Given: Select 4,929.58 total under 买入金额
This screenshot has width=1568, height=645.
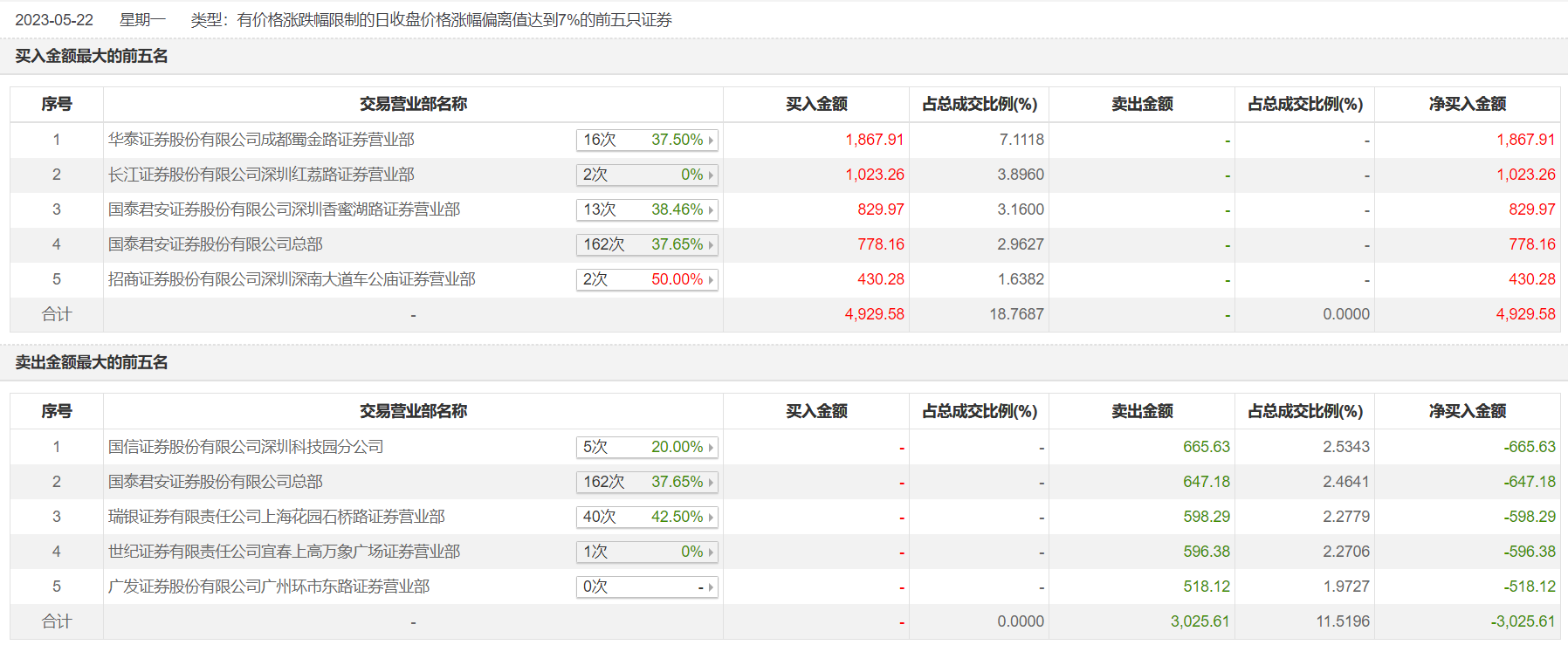Looking at the screenshot, I should (x=875, y=314).
